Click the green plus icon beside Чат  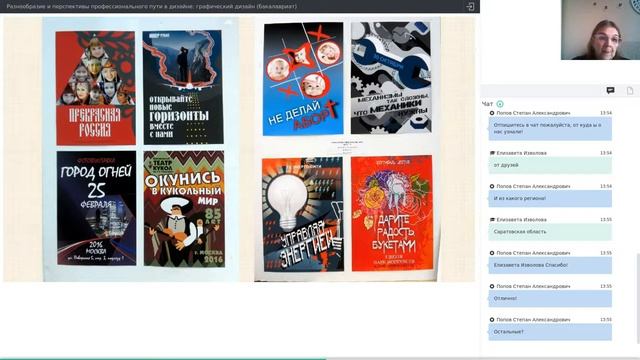point(500,104)
